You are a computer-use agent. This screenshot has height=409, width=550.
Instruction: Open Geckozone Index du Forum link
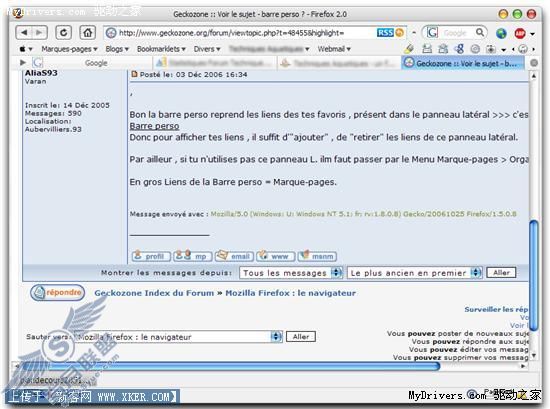pyautogui.click(x=154, y=293)
